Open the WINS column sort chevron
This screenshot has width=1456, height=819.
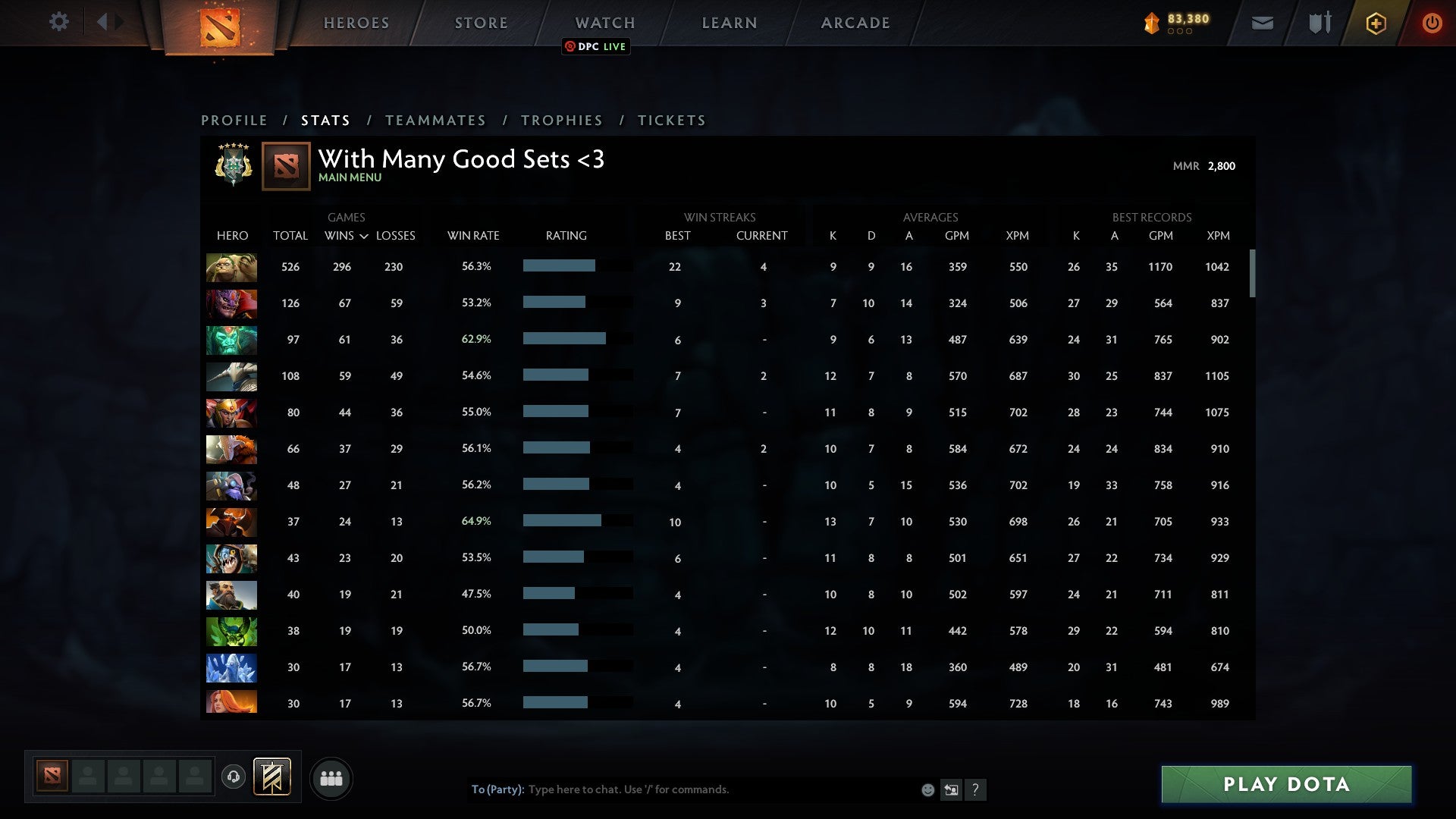[x=363, y=236]
